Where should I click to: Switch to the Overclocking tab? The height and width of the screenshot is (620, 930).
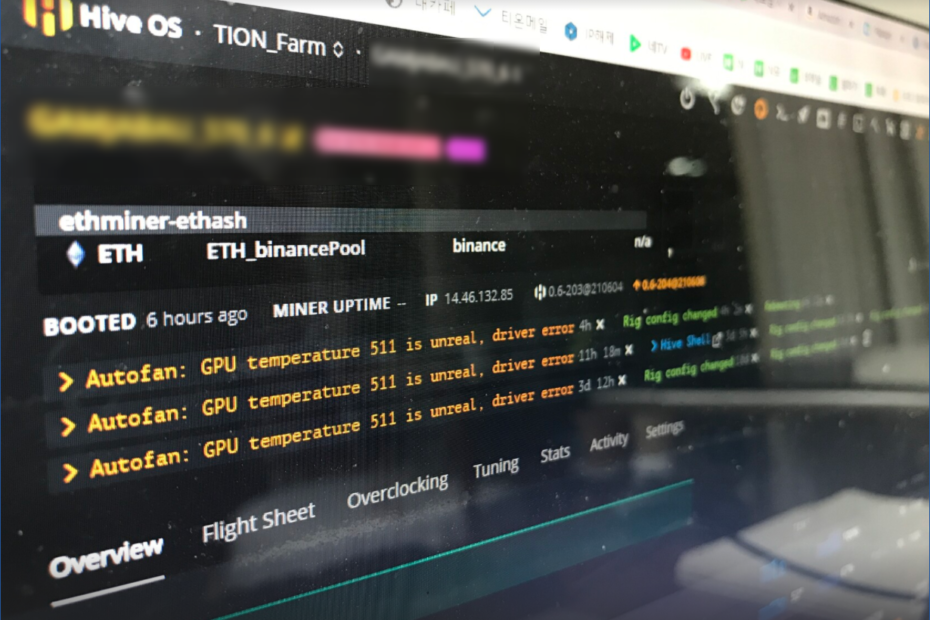coord(398,490)
